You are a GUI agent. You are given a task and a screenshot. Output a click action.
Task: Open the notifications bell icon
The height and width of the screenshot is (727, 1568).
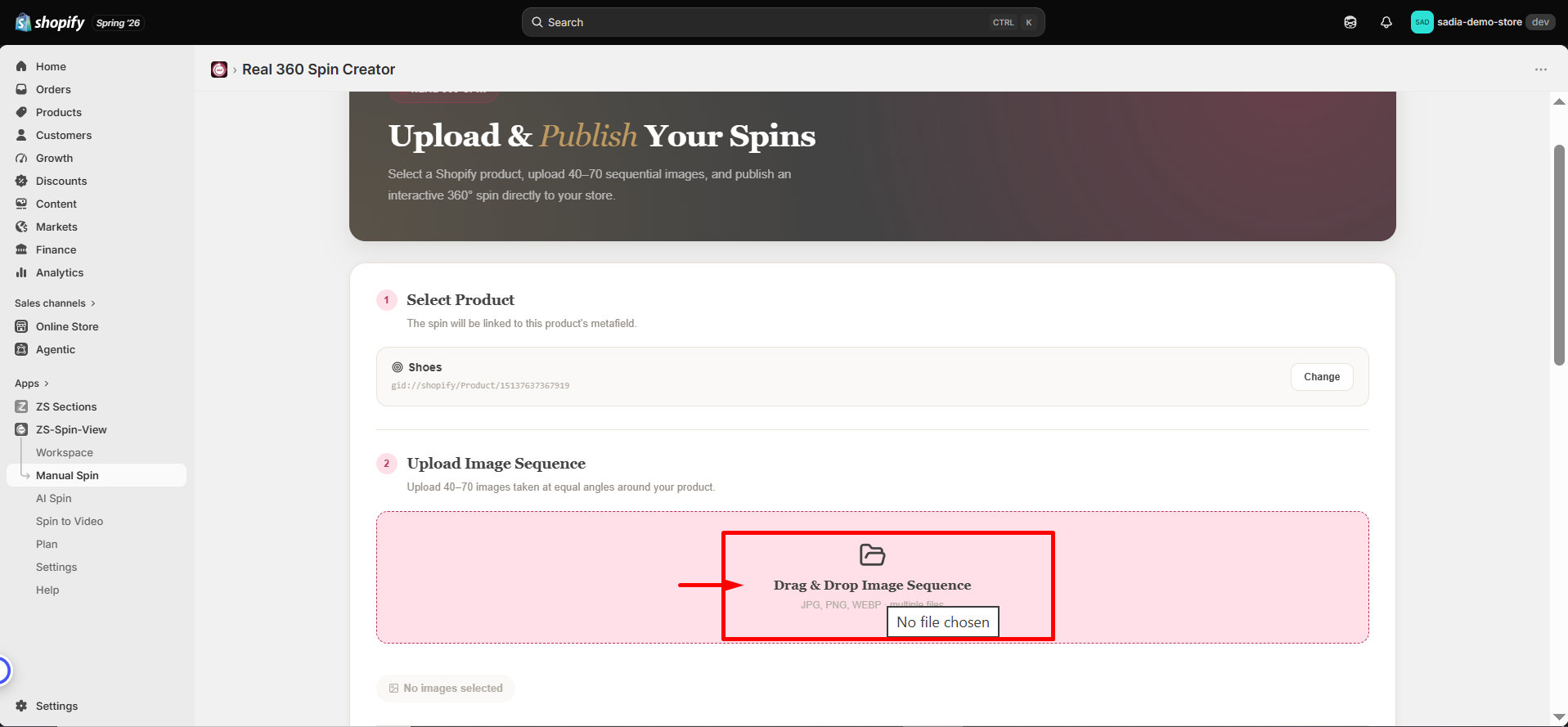click(x=1386, y=22)
